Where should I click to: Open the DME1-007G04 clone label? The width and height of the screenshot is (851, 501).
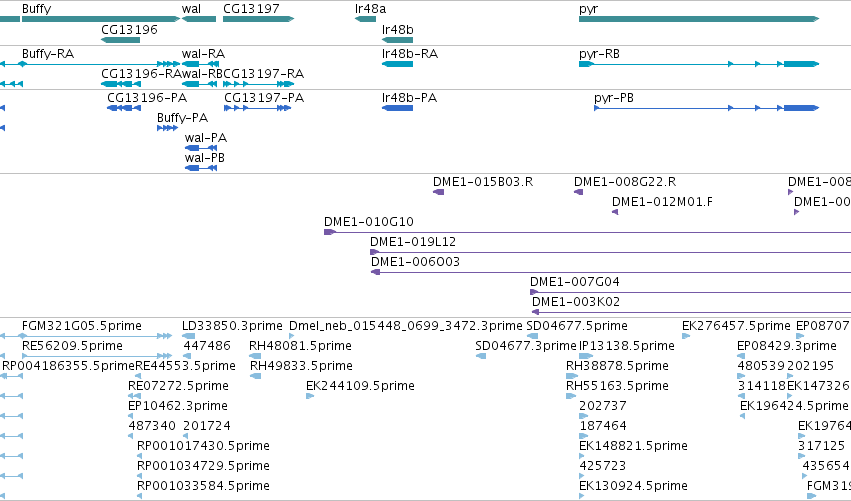coord(575,282)
